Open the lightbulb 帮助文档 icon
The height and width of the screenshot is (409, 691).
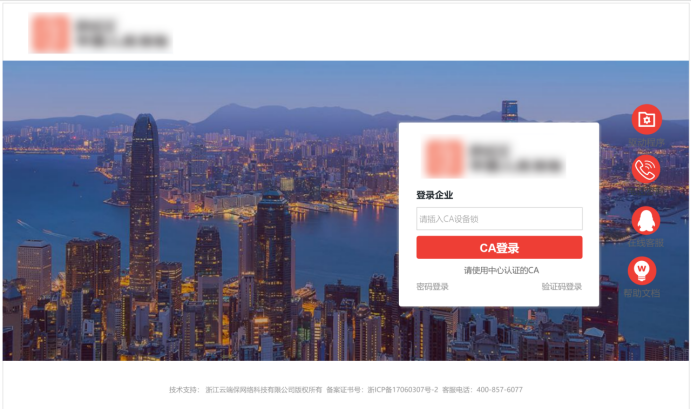pos(642,271)
